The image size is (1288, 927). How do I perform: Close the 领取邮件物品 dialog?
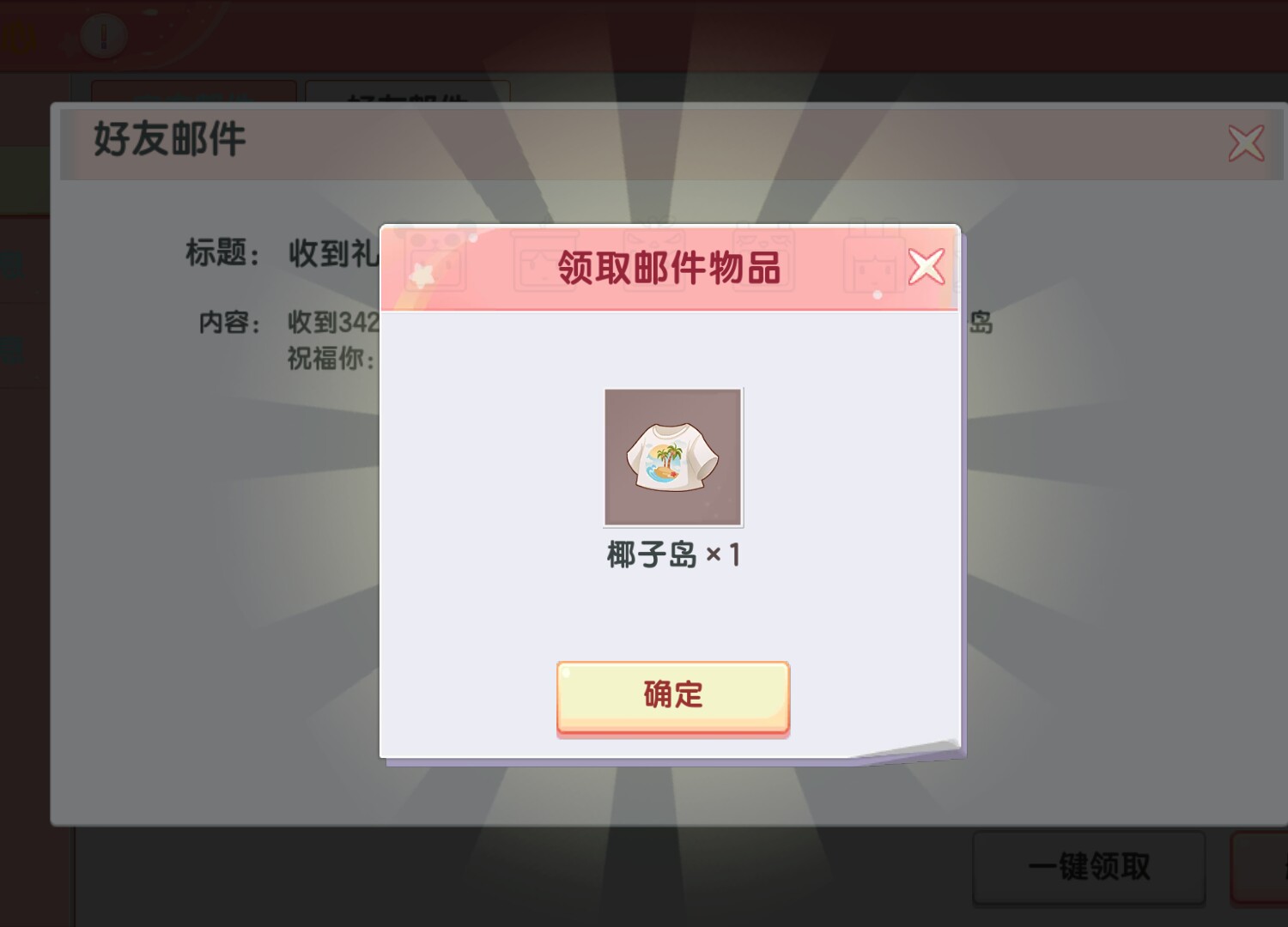point(927,266)
